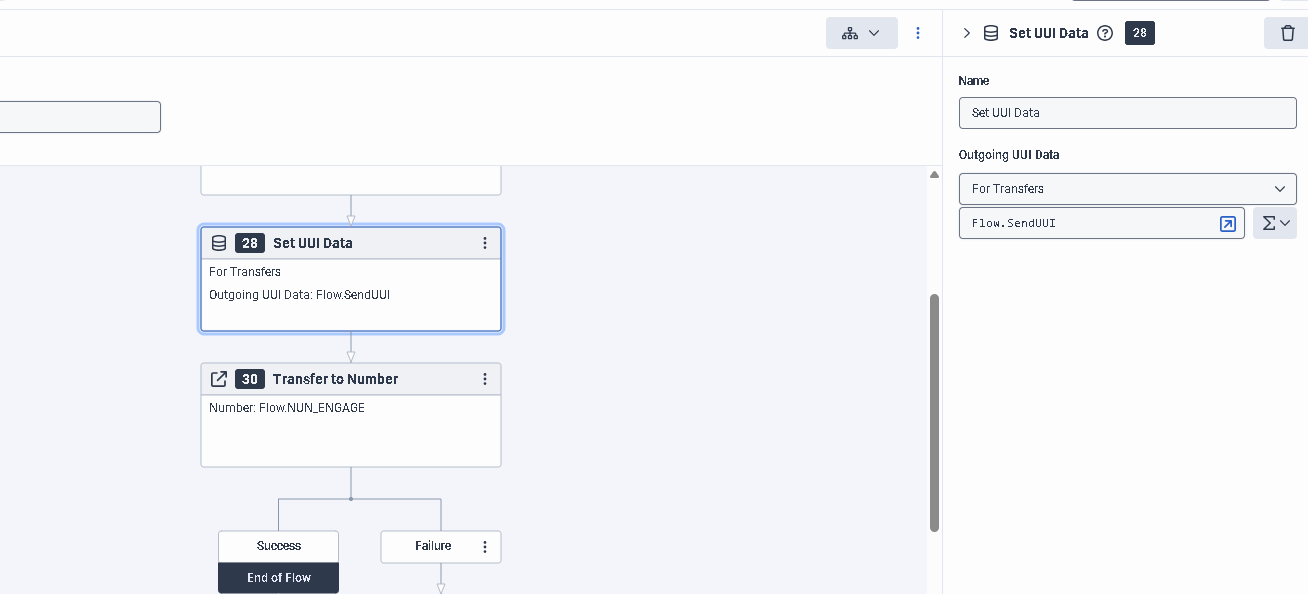Open the Failure path options menu

coord(485,546)
